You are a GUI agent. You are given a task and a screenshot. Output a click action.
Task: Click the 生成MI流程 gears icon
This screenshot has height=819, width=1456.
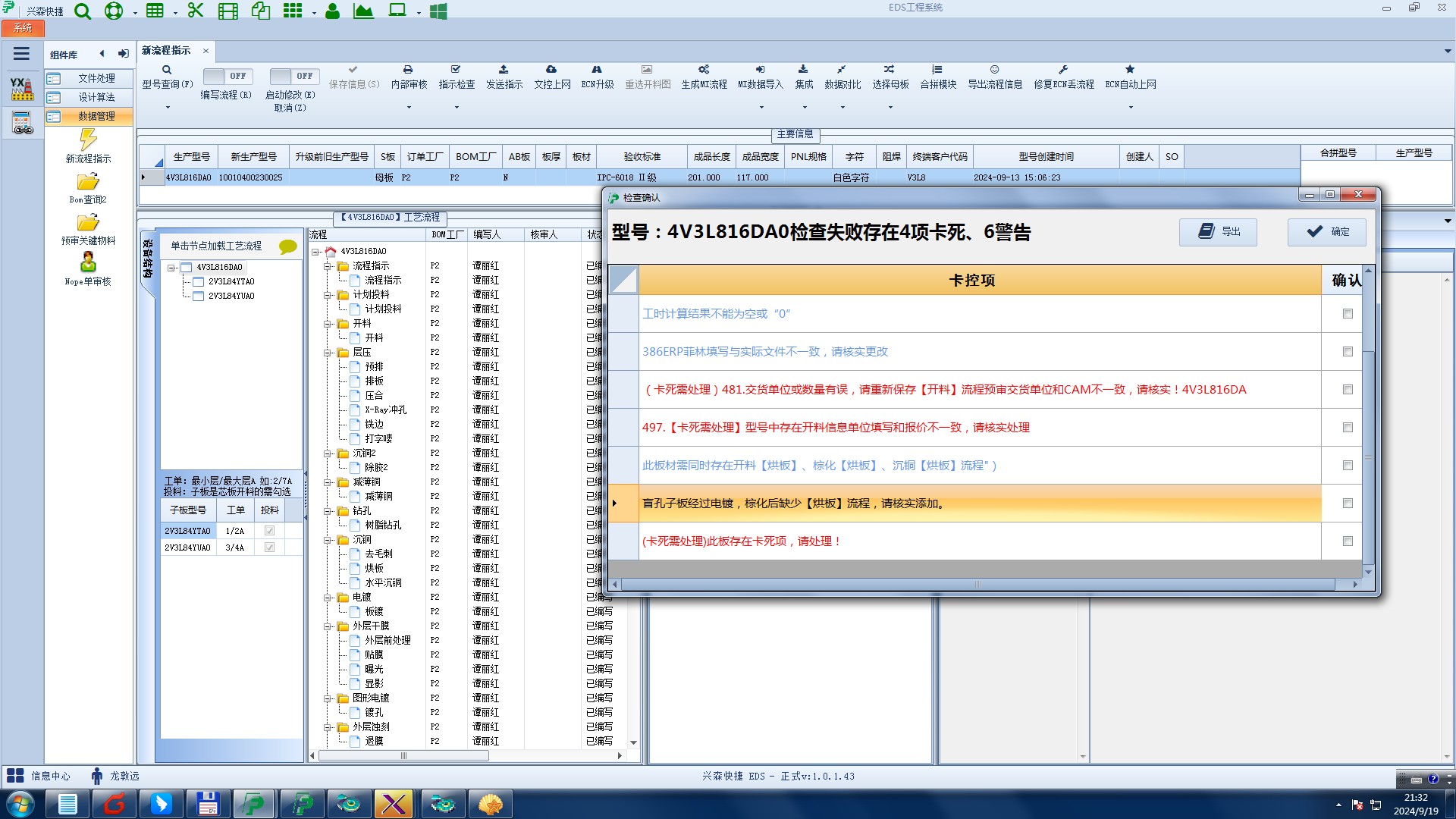pyautogui.click(x=704, y=70)
